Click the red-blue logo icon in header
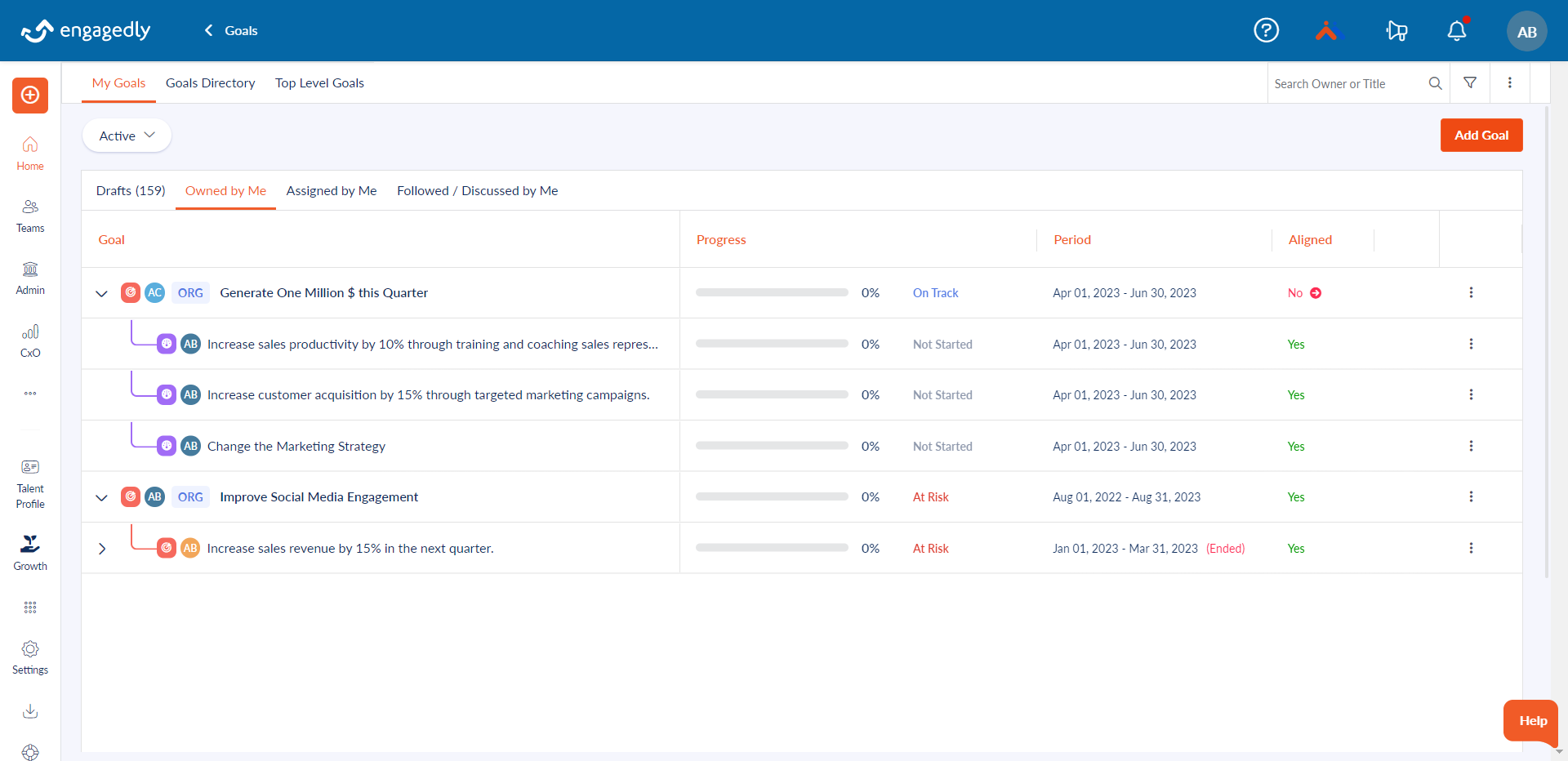1568x761 pixels. (x=1328, y=31)
